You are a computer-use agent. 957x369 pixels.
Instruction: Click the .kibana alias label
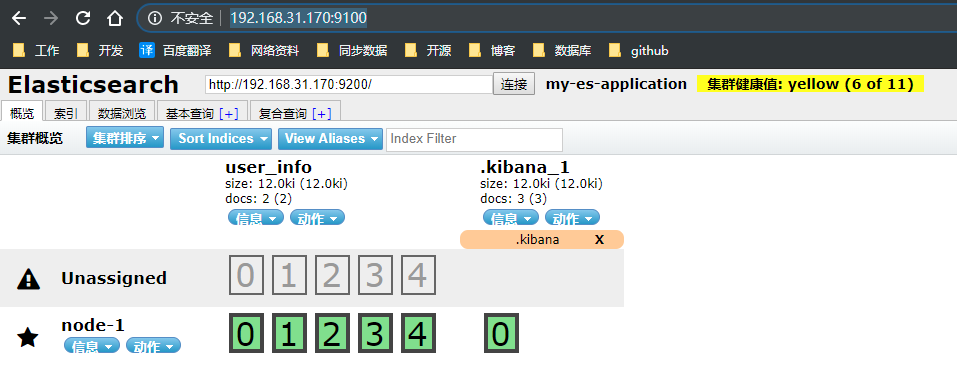pyautogui.click(x=537, y=240)
